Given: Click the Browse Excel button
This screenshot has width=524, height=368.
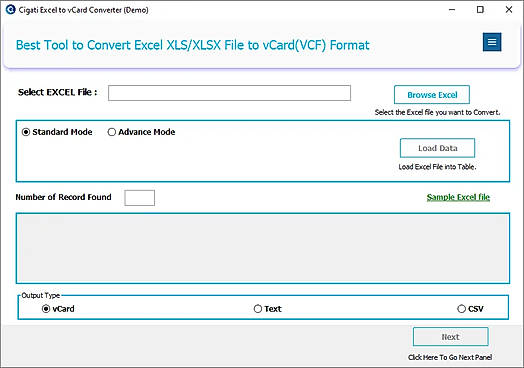Looking at the screenshot, I should coord(432,95).
